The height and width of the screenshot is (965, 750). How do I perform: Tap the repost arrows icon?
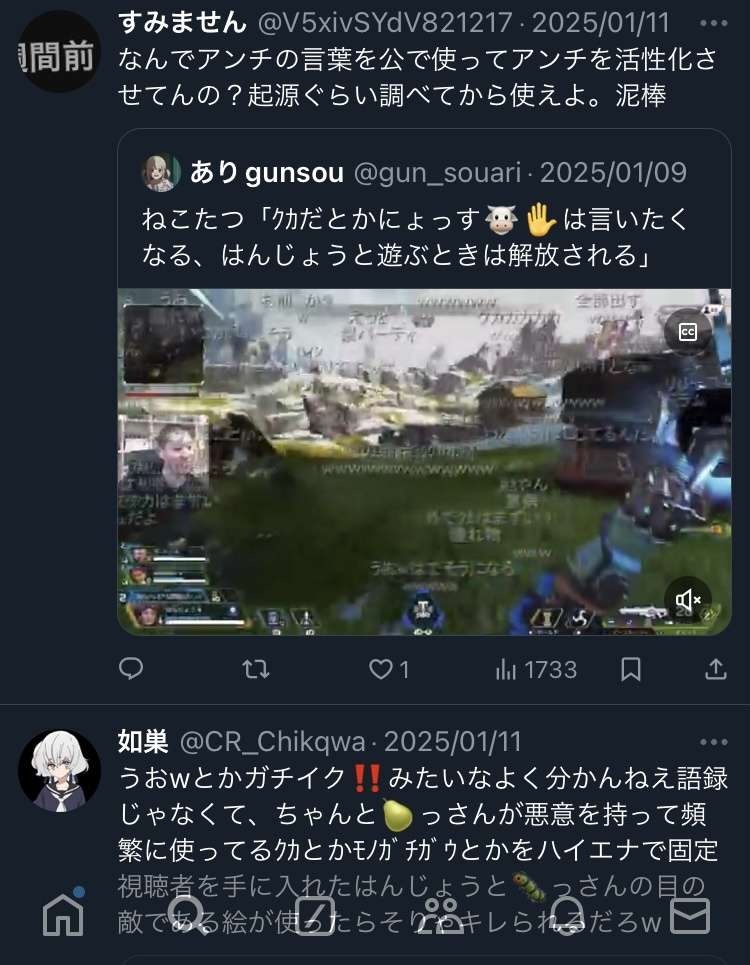(256, 669)
